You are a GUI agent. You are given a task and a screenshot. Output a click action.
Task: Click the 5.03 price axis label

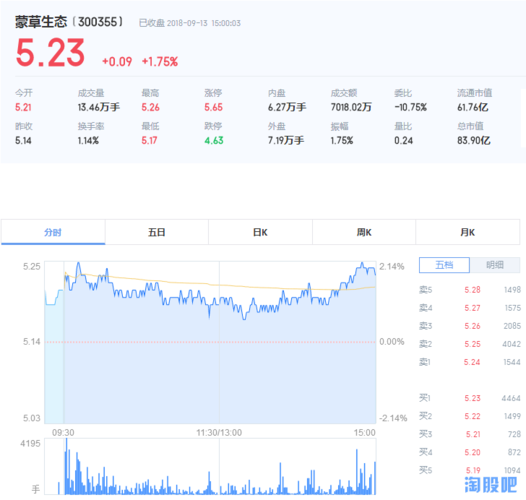tap(32, 418)
